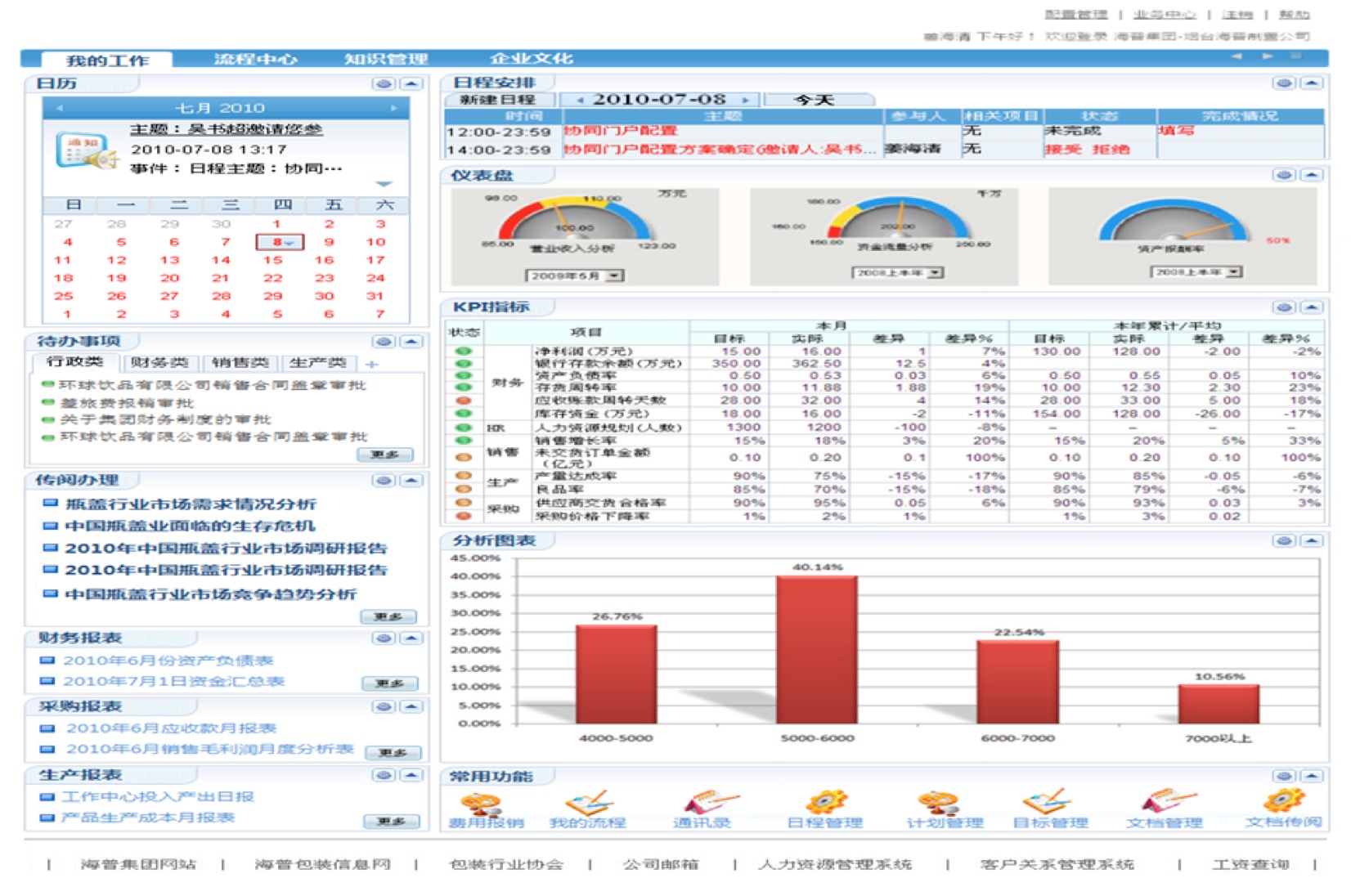
Task: Select the 财务类 tab in 待办事项
Action: click(159, 362)
